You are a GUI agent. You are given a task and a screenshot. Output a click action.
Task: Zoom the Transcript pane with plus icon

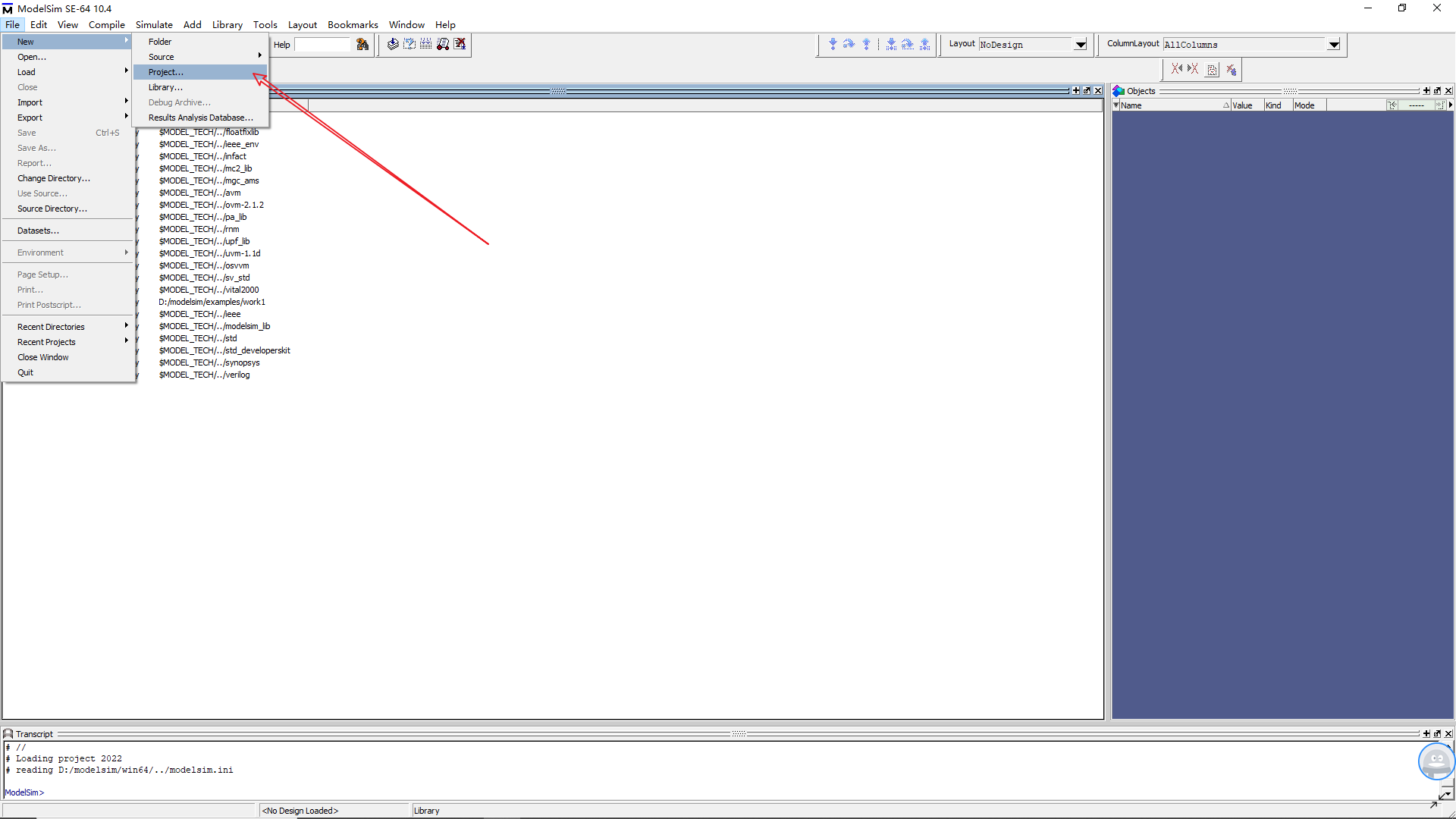click(x=1426, y=734)
